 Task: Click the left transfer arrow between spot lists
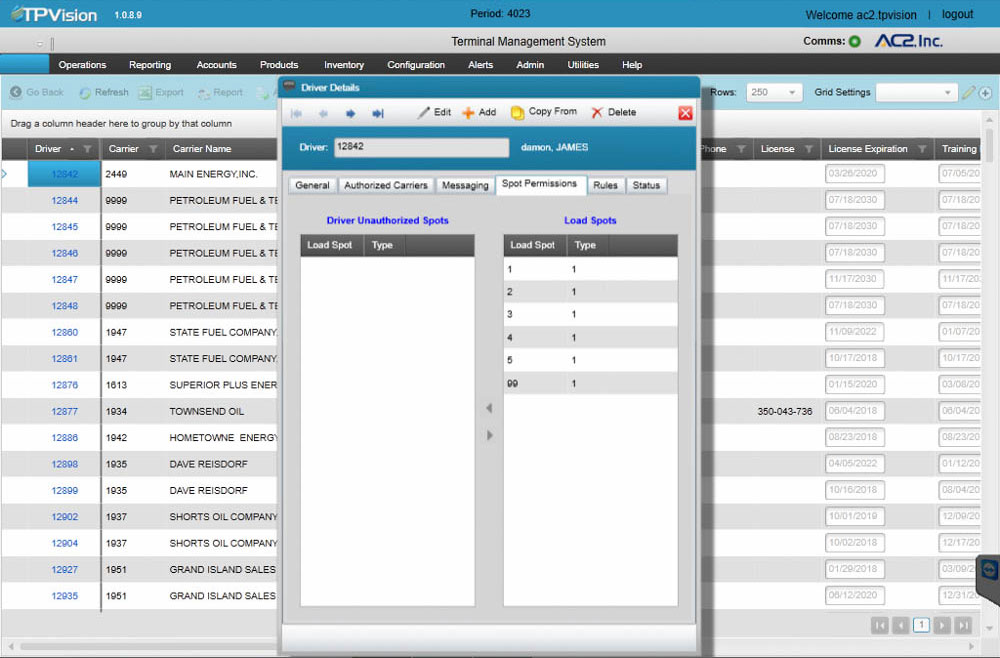489,408
